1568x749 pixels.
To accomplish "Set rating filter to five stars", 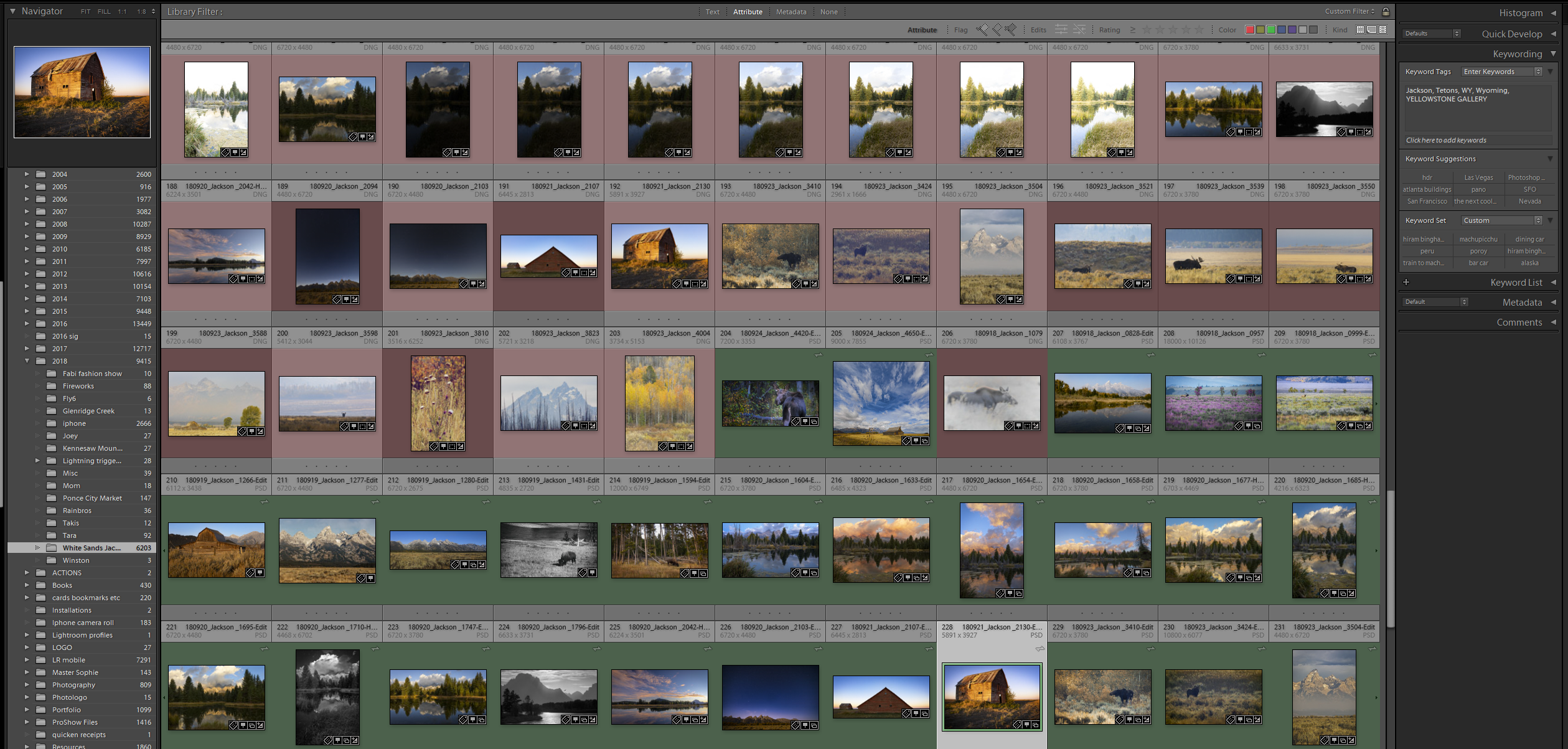I will click(x=1199, y=30).
